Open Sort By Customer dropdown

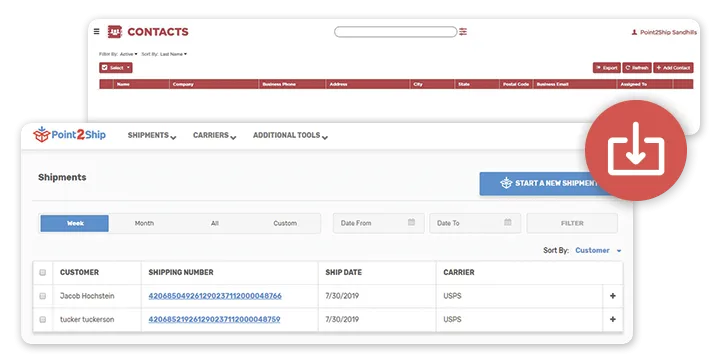[598, 250]
